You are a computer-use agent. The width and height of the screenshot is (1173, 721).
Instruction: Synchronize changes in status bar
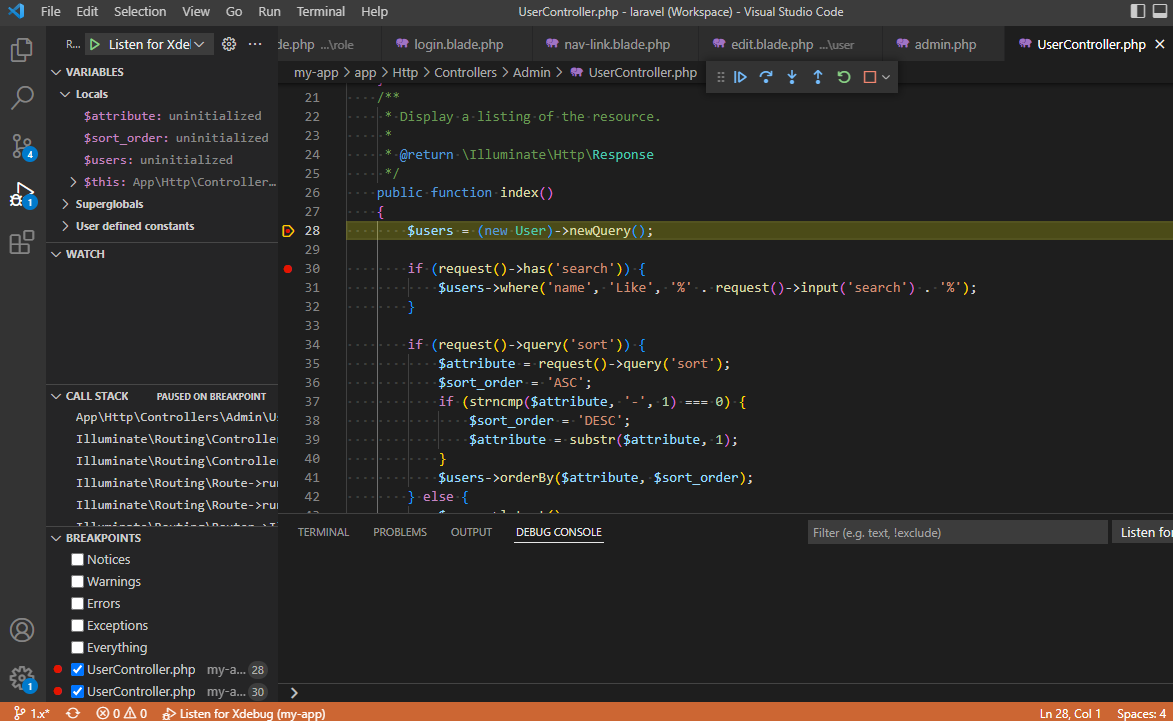click(73, 714)
